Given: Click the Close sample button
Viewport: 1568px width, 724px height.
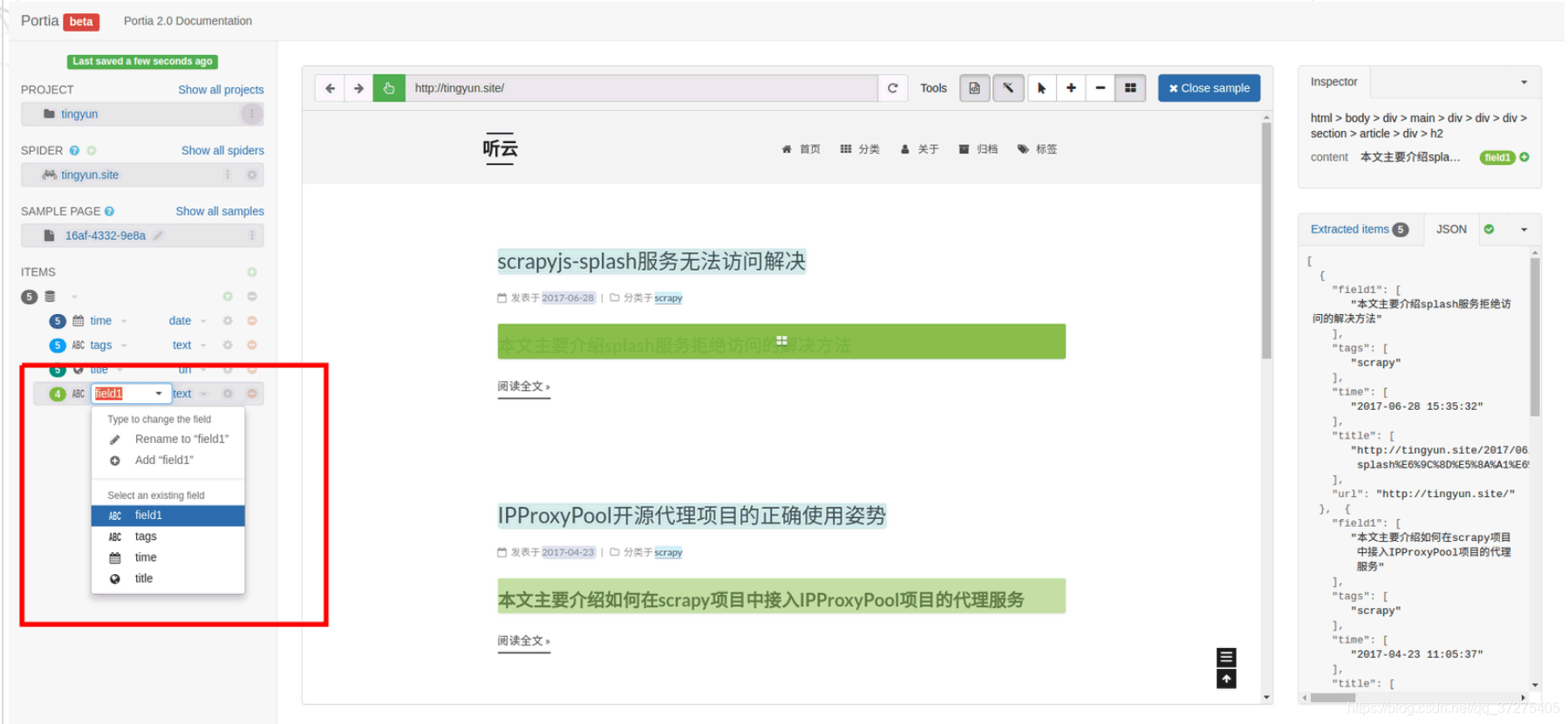Looking at the screenshot, I should pyautogui.click(x=1209, y=88).
